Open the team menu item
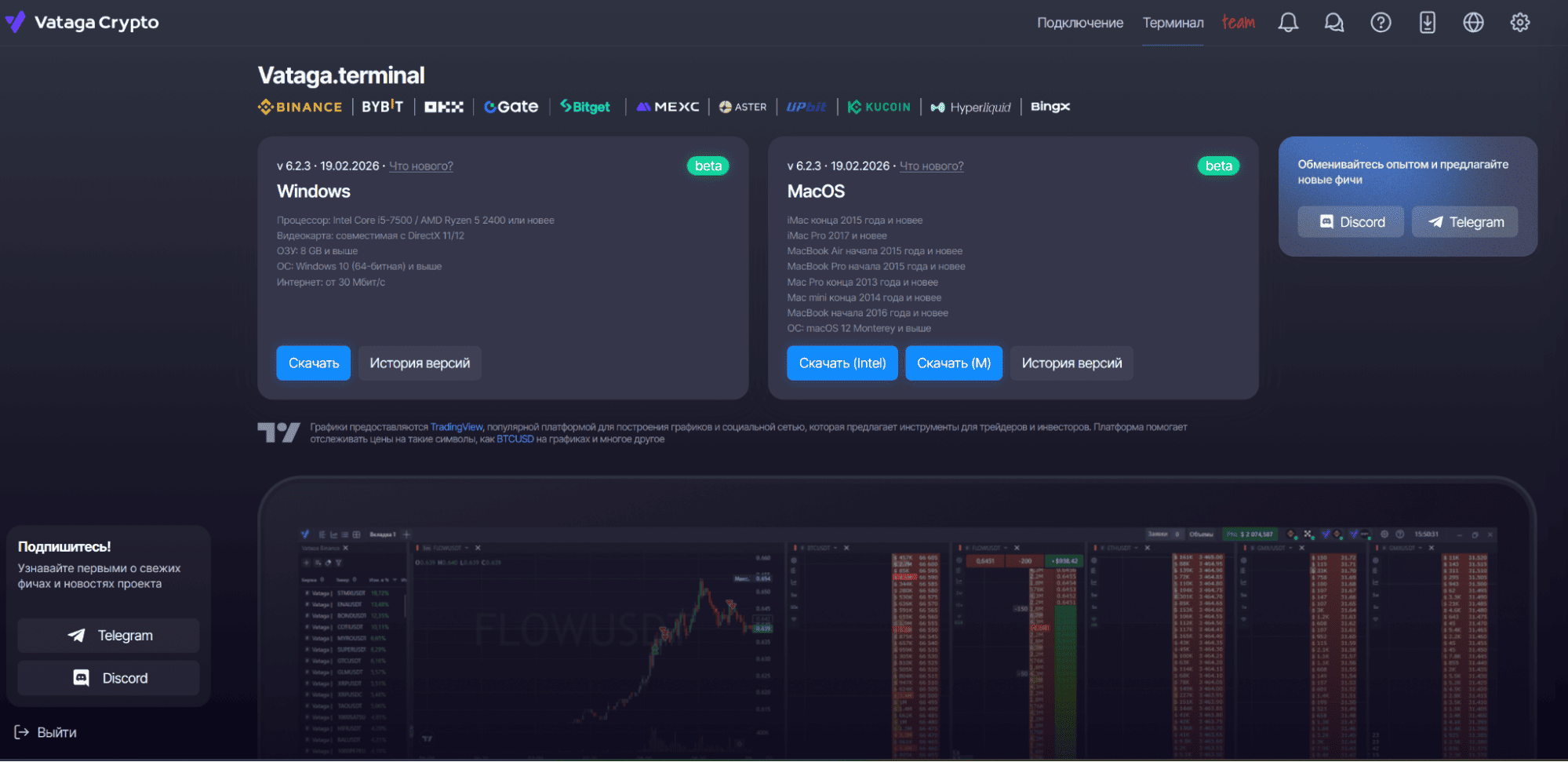Image resolution: width=1568 pixels, height=762 pixels. pyautogui.click(x=1239, y=23)
